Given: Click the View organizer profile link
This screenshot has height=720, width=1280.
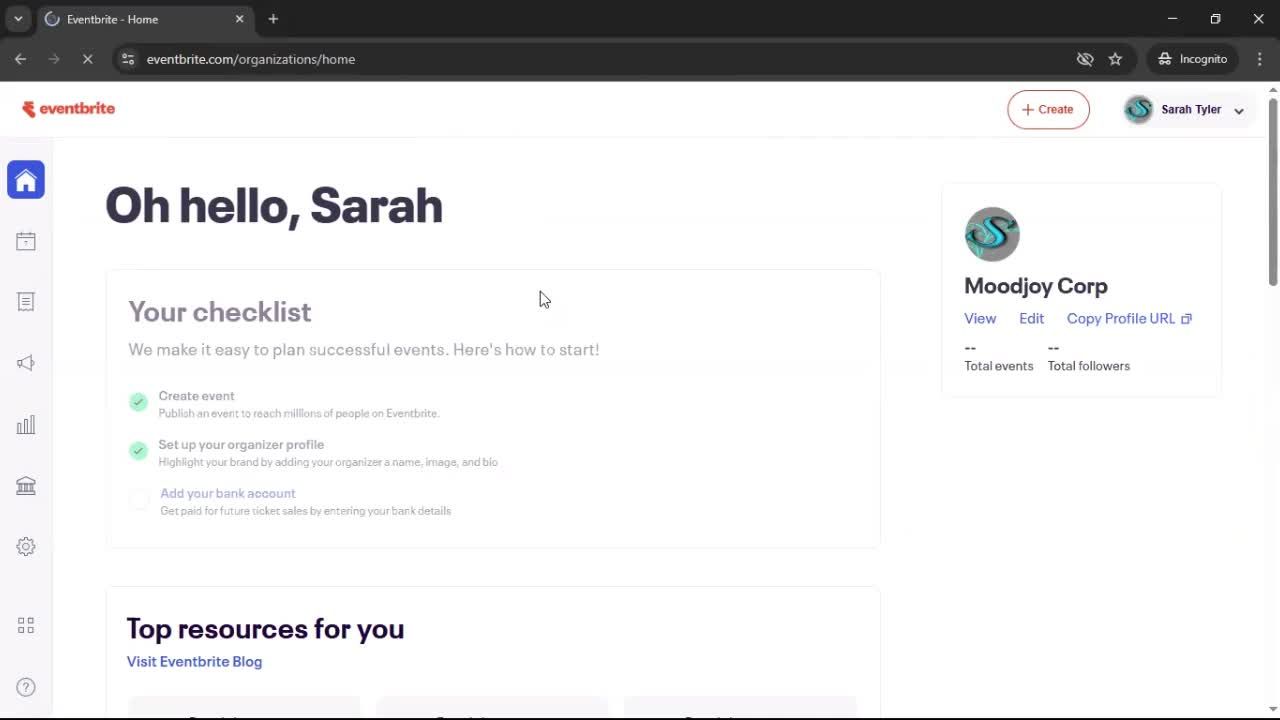Looking at the screenshot, I should click(x=980, y=318).
